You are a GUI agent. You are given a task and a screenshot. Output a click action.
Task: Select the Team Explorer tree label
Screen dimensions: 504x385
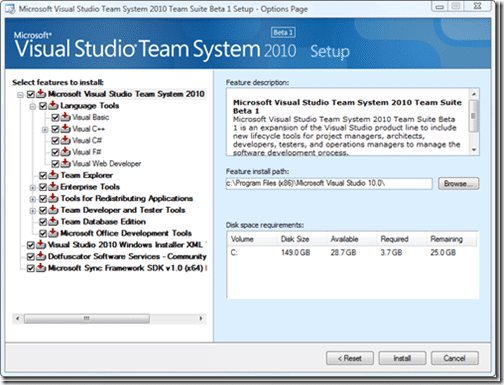click(x=87, y=175)
